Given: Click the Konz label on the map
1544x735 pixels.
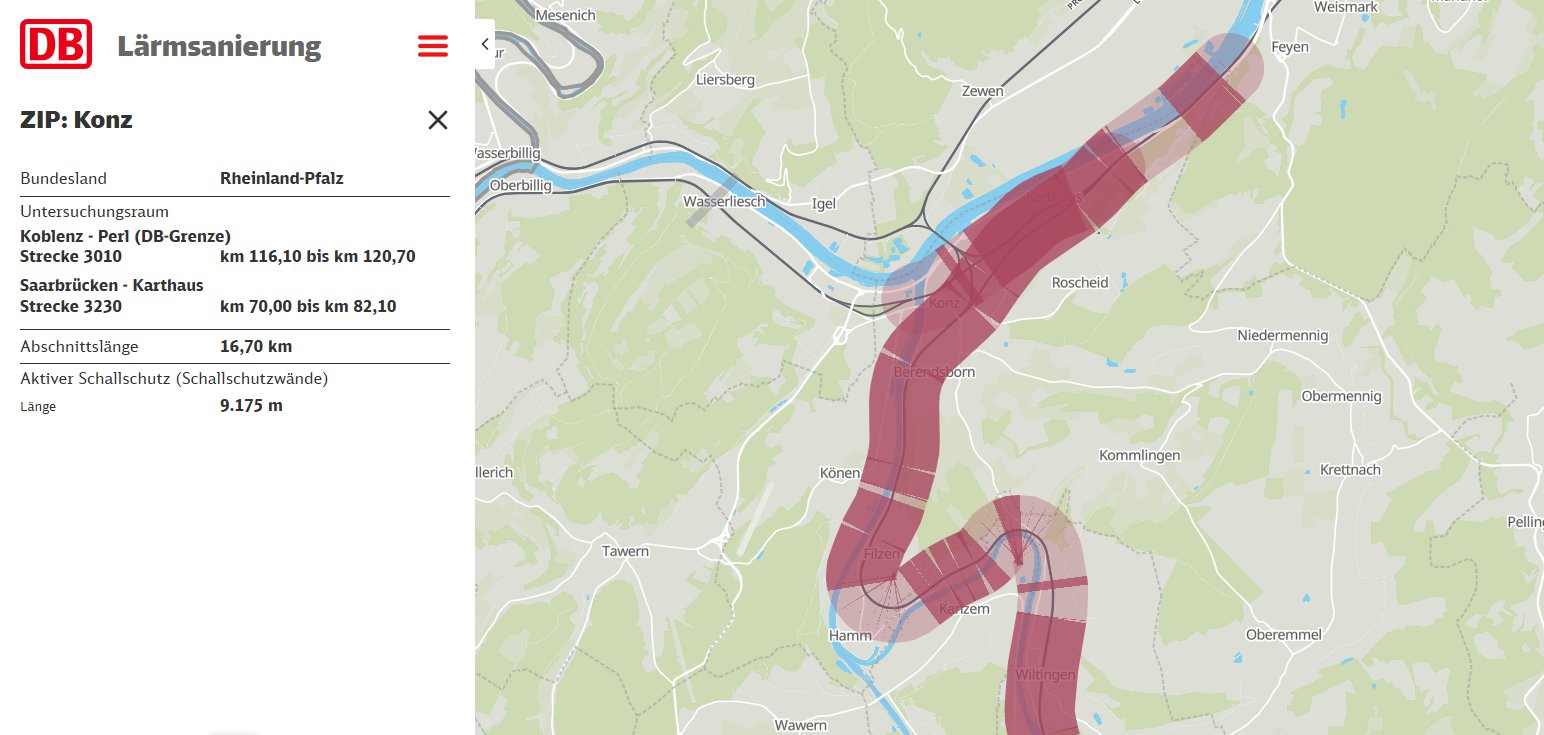Looking at the screenshot, I should [944, 303].
